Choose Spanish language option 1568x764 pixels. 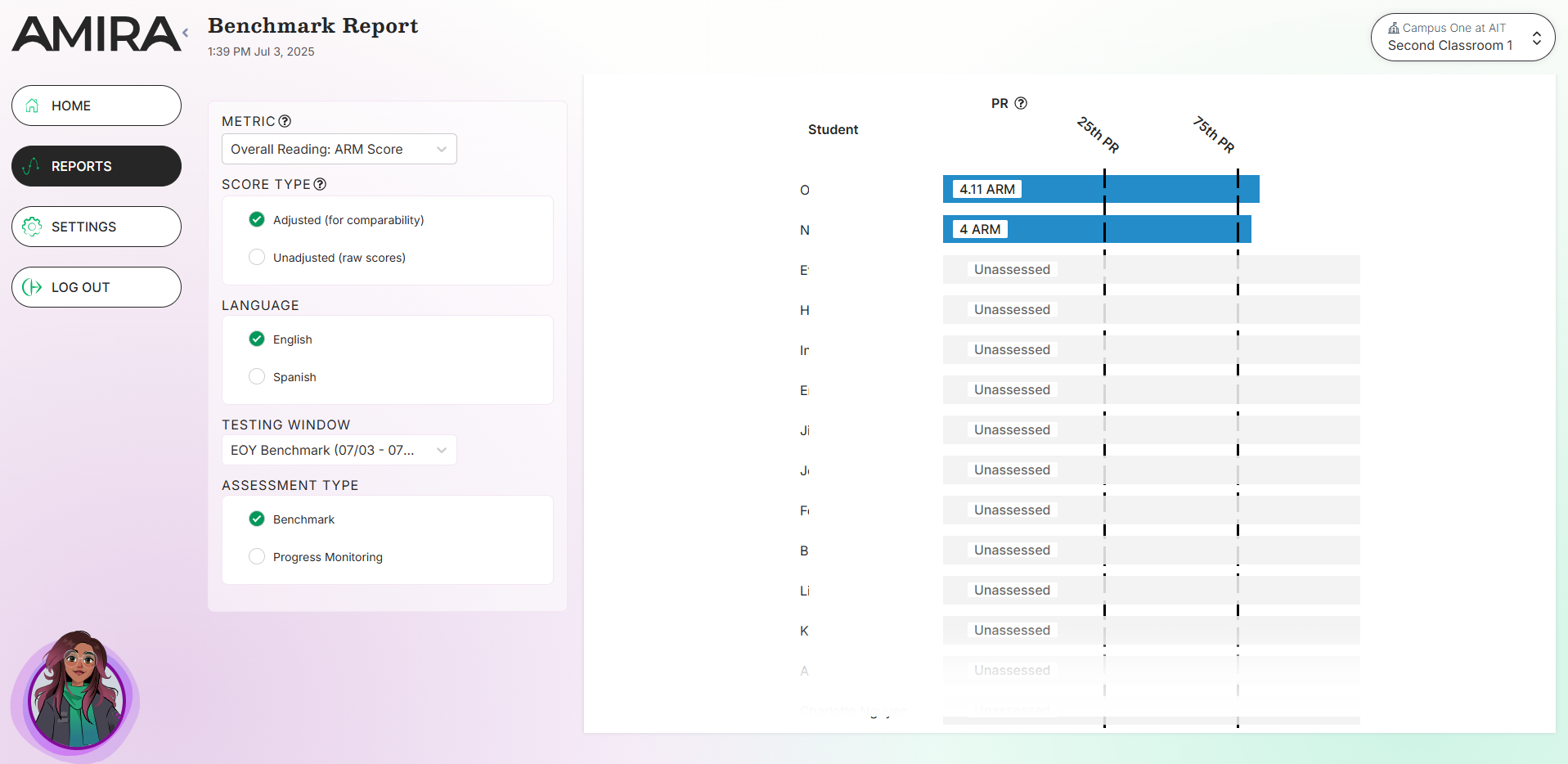pos(282,377)
